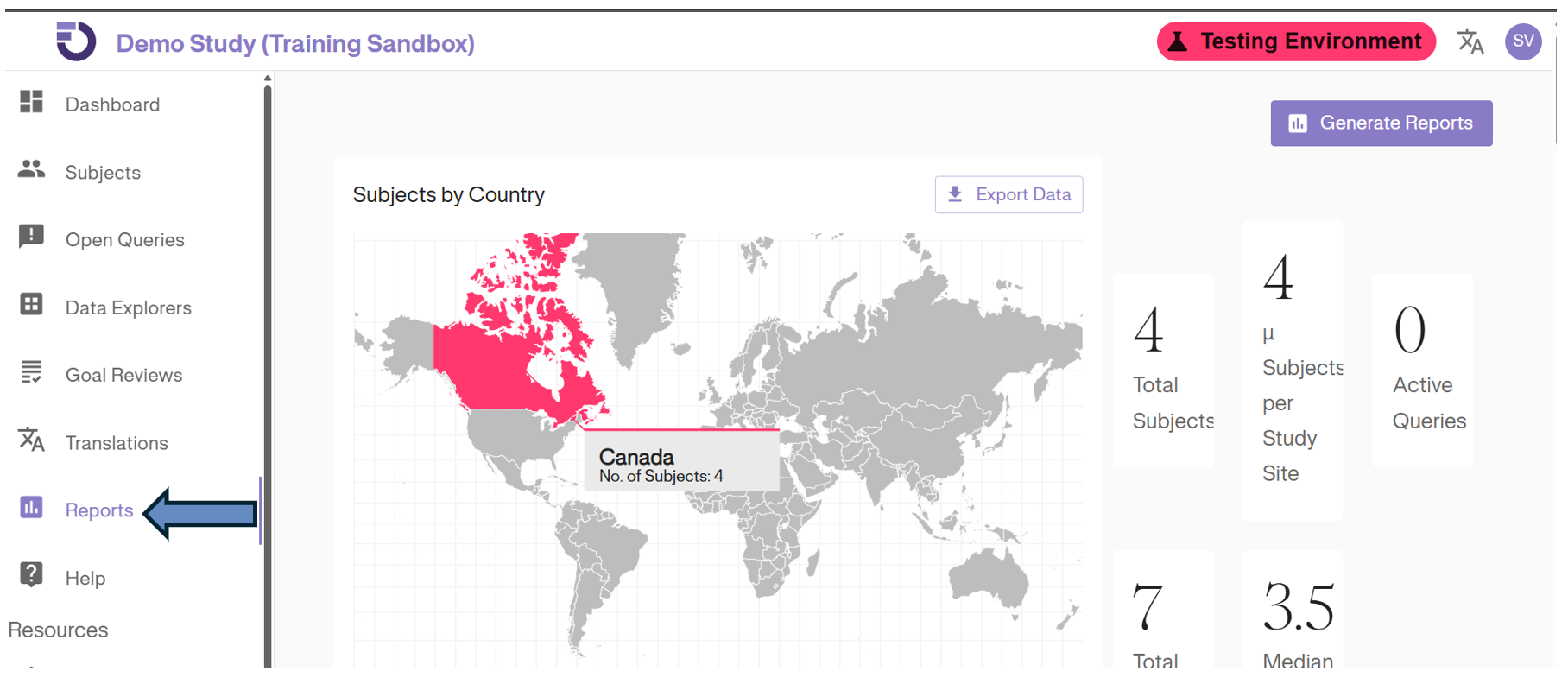This screenshot has width=1568, height=684.
Task: Click the app logo in header
Action: pyautogui.click(x=76, y=41)
